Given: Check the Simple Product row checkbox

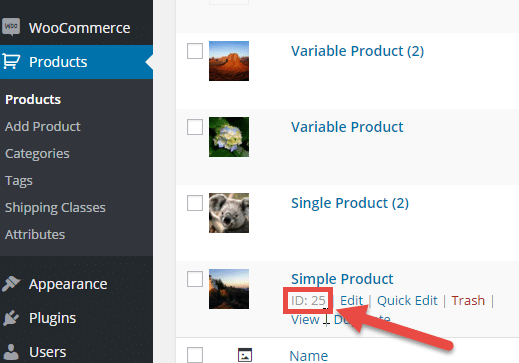Looking at the screenshot, I should coord(195,279).
